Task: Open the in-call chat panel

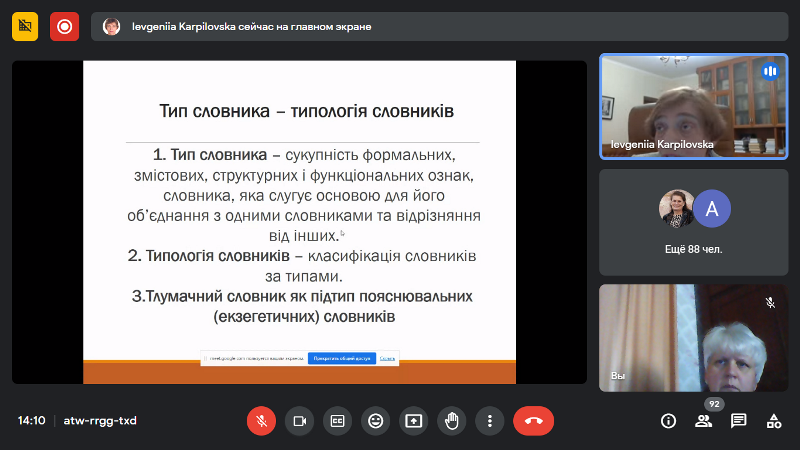Action: tap(738, 421)
